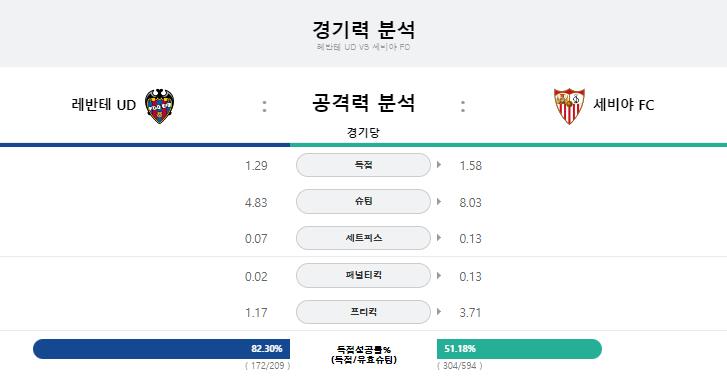Viewport: 727px width, 378px height.
Task: Click the green 51.18% success rate bar
Action: tap(519, 349)
